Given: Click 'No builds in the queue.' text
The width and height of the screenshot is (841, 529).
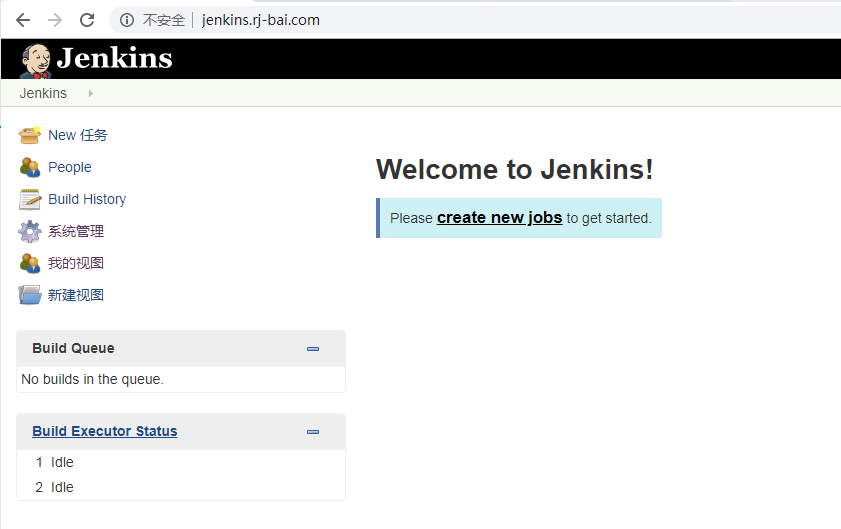Looking at the screenshot, I should (92, 379).
